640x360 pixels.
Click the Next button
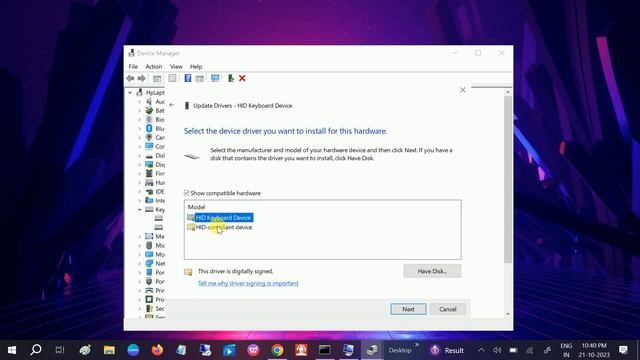408,309
